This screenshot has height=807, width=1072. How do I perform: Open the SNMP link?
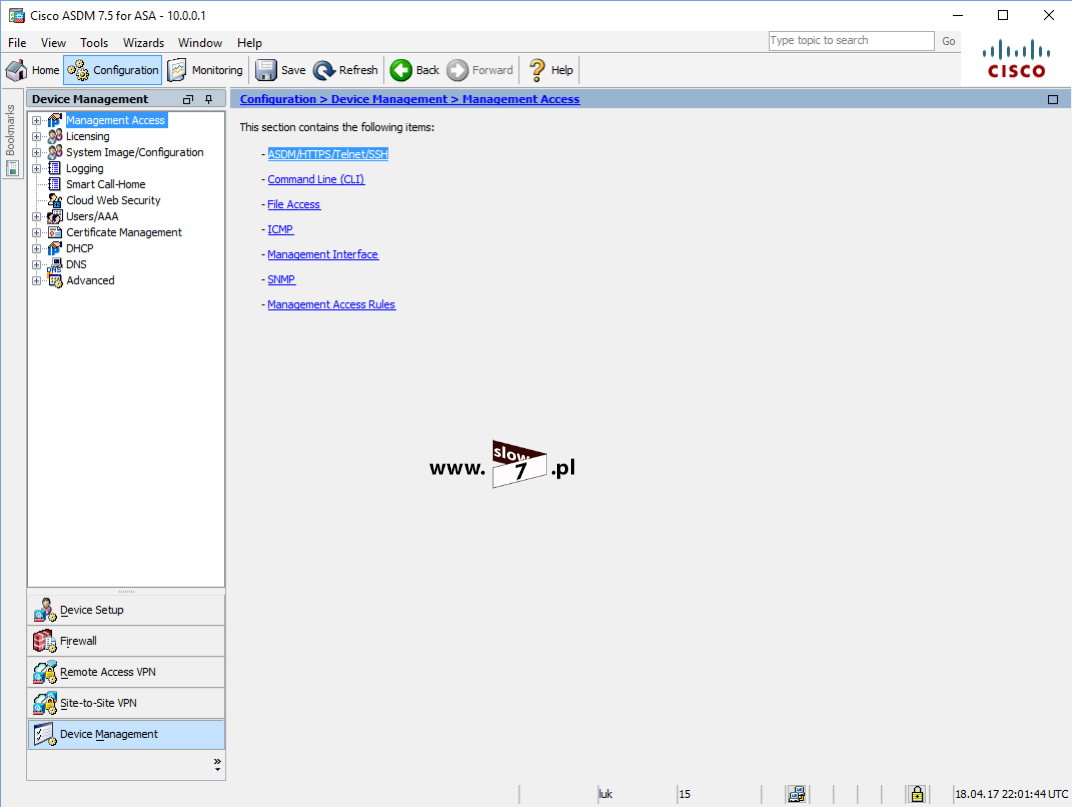[x=281, y=280]
